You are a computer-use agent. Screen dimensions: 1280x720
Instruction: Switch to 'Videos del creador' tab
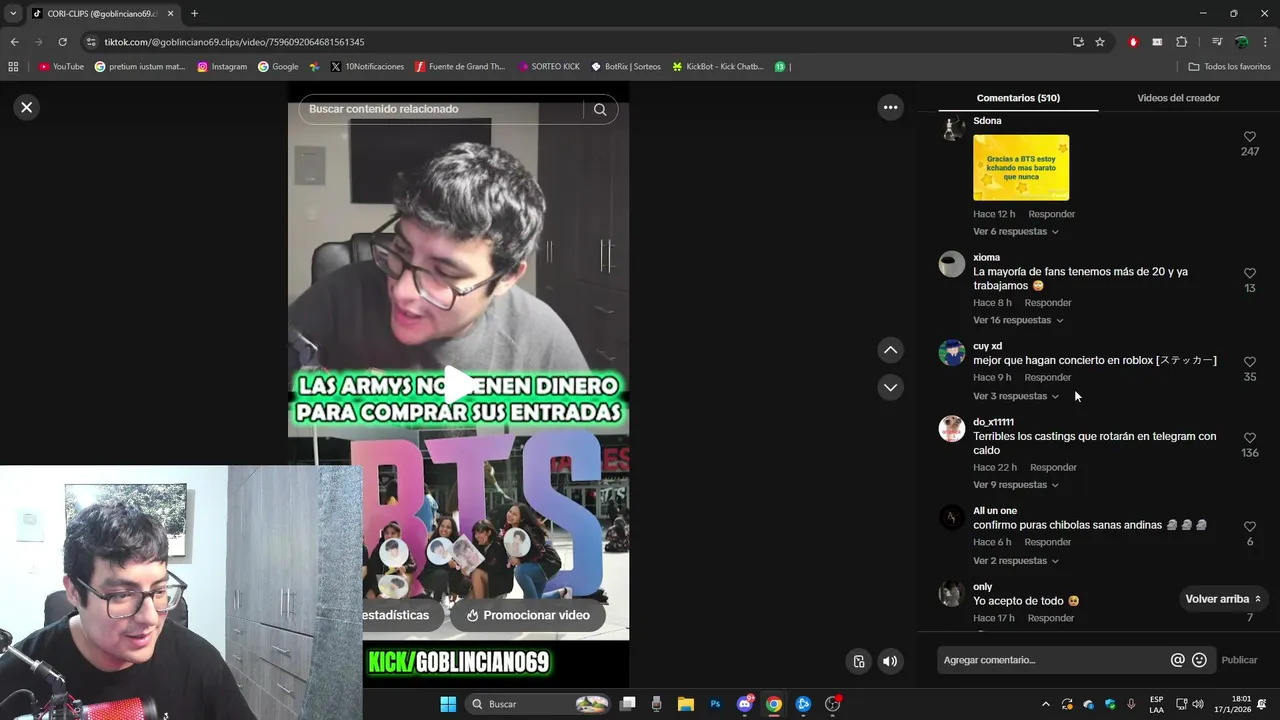[x=1178, y=98]
